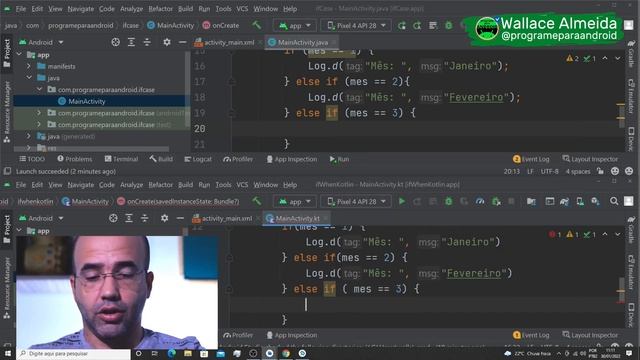
Task: Click Apply Changes and Restart Activity in upper toolbar
Action: (402, 26)
